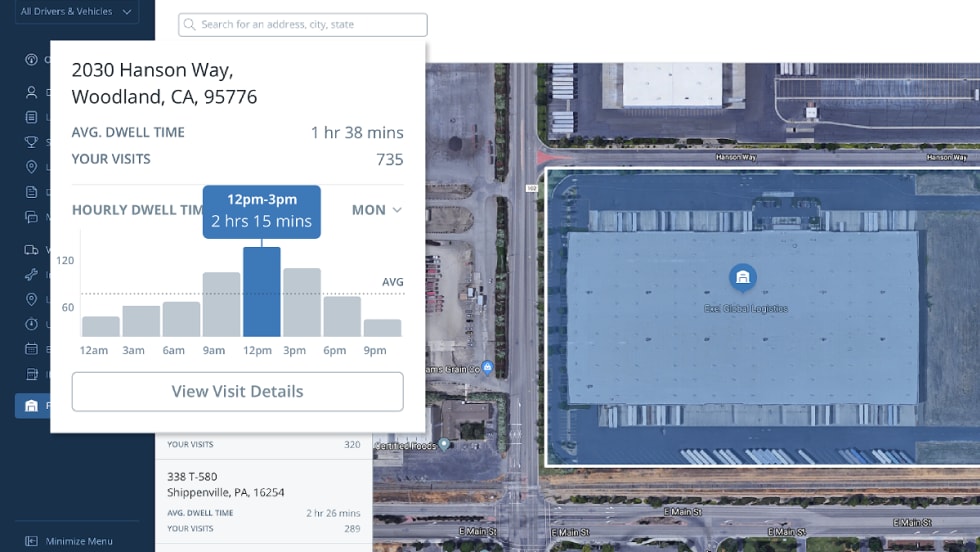The width and height of the screenshot is (980, 552).
Task: Click the address search input field
Action: pos(310,24)
